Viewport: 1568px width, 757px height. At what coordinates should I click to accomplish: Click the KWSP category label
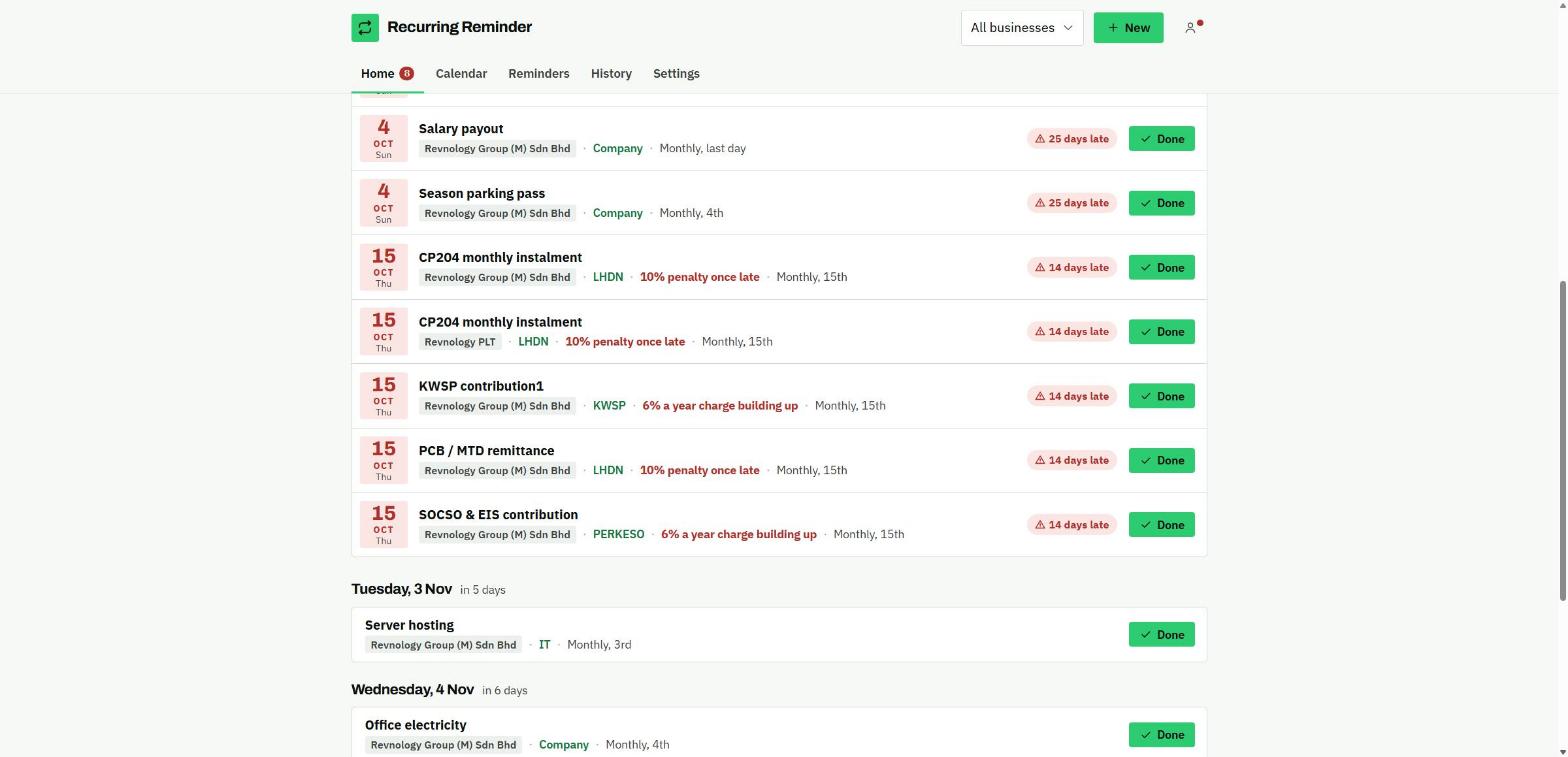tap(609, 406)
